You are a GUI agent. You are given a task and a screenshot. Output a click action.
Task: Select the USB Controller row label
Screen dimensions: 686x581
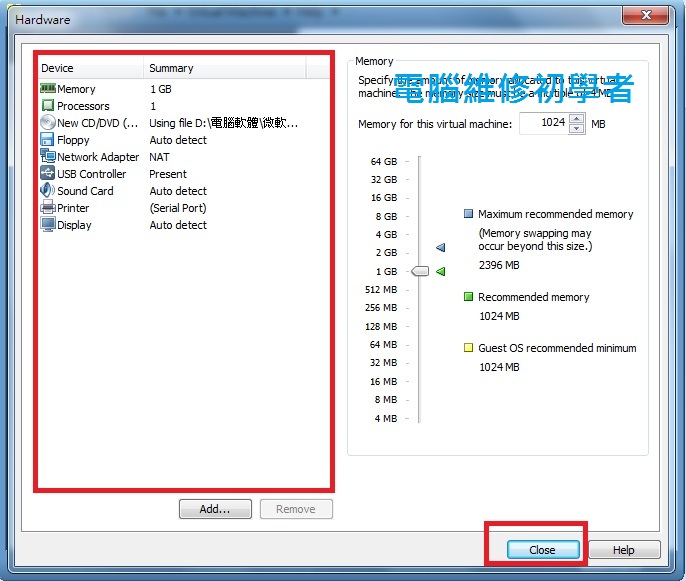[91, 174]
